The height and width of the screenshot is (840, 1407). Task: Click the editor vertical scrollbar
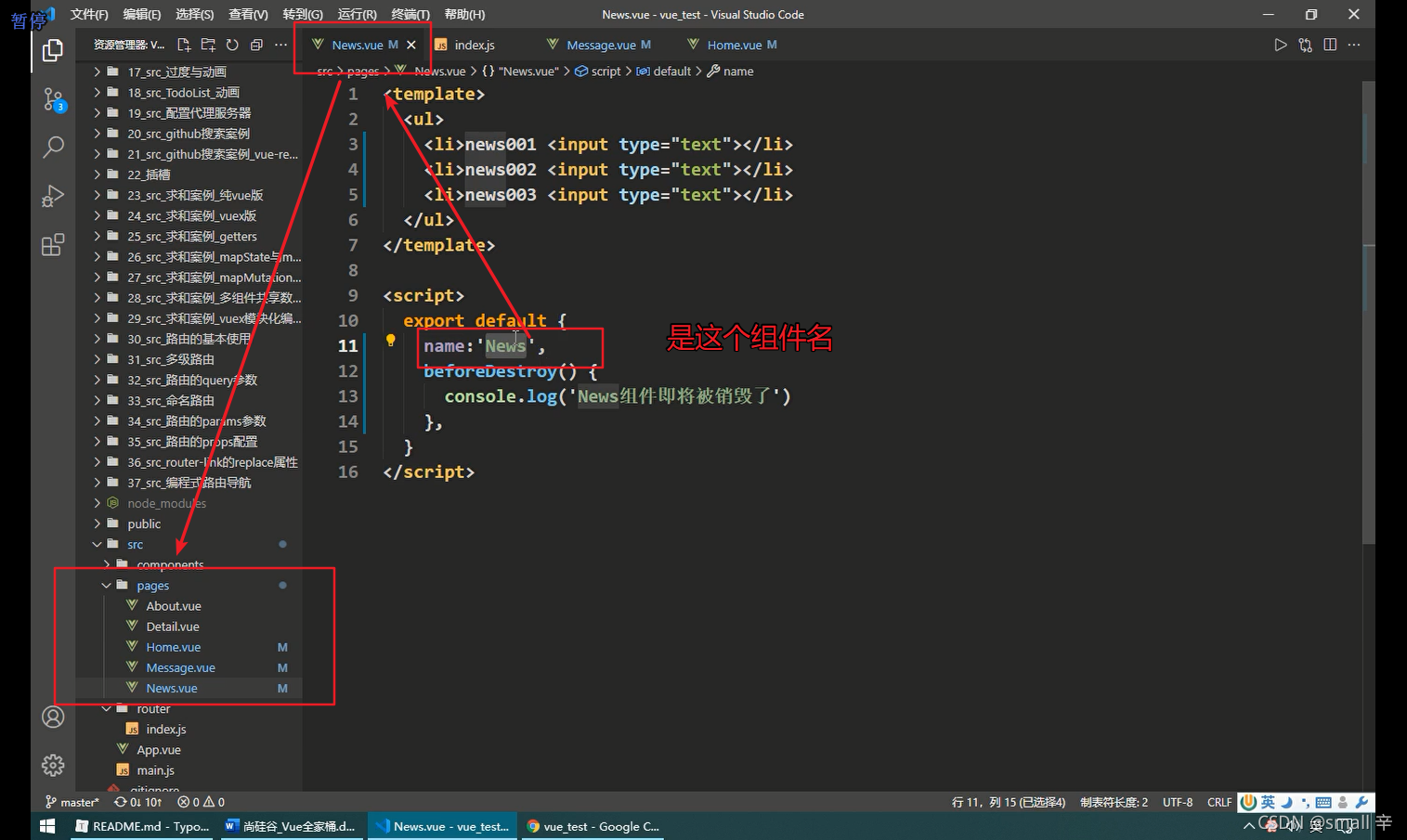[x=1368, y=312]
